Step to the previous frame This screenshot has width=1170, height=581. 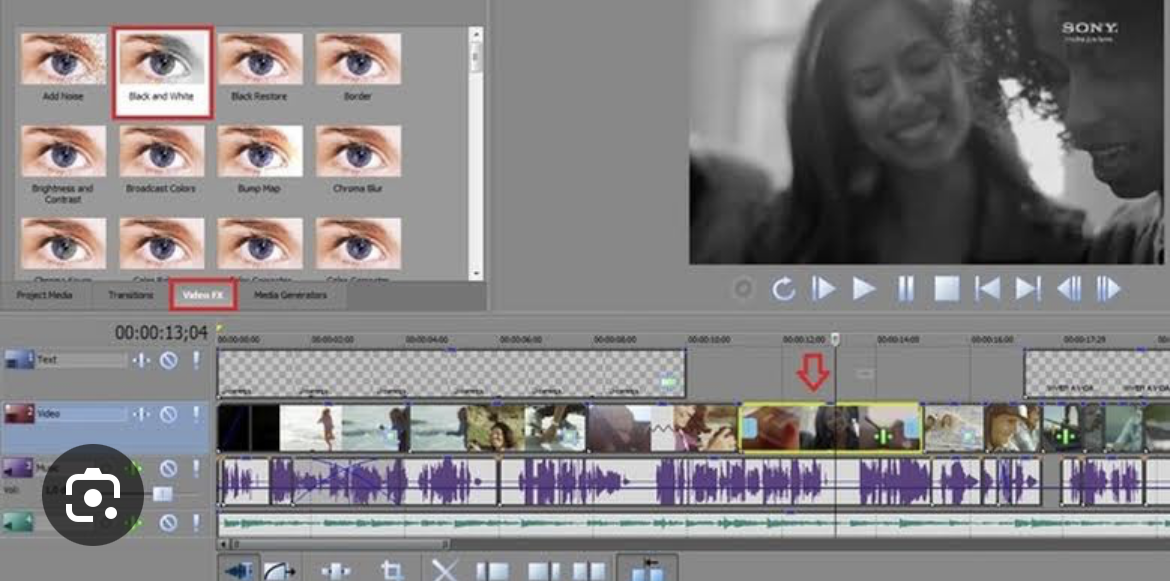[1069, 289]
